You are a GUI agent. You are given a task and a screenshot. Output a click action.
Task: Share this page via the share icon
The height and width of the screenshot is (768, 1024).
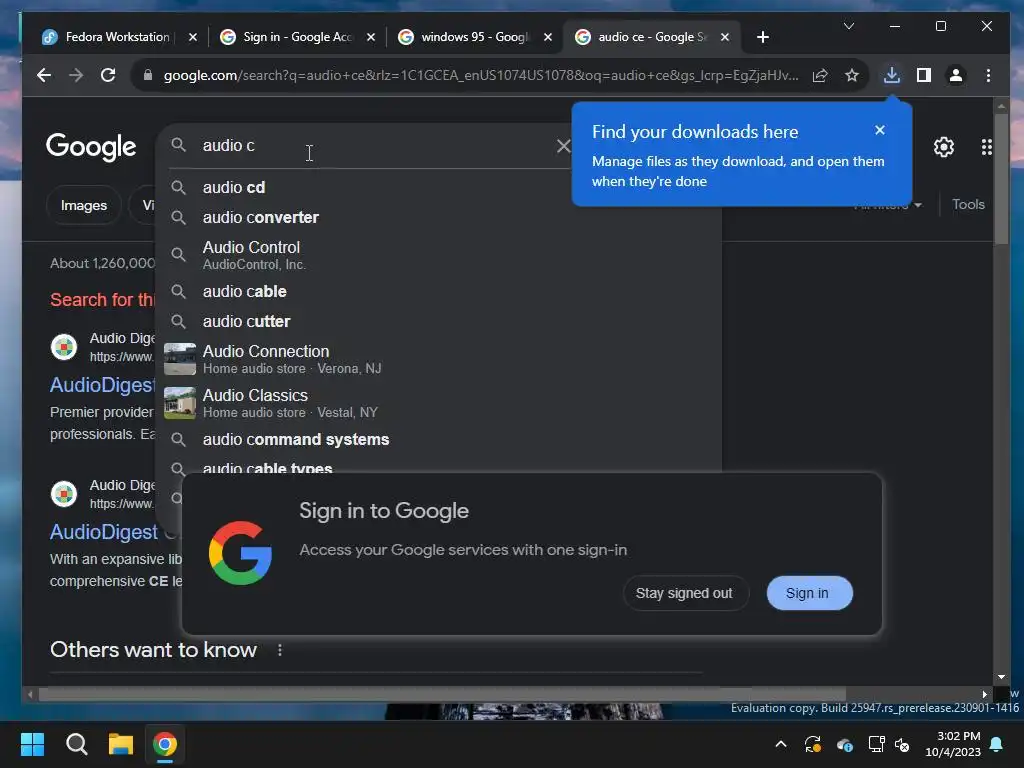(820, 75)
